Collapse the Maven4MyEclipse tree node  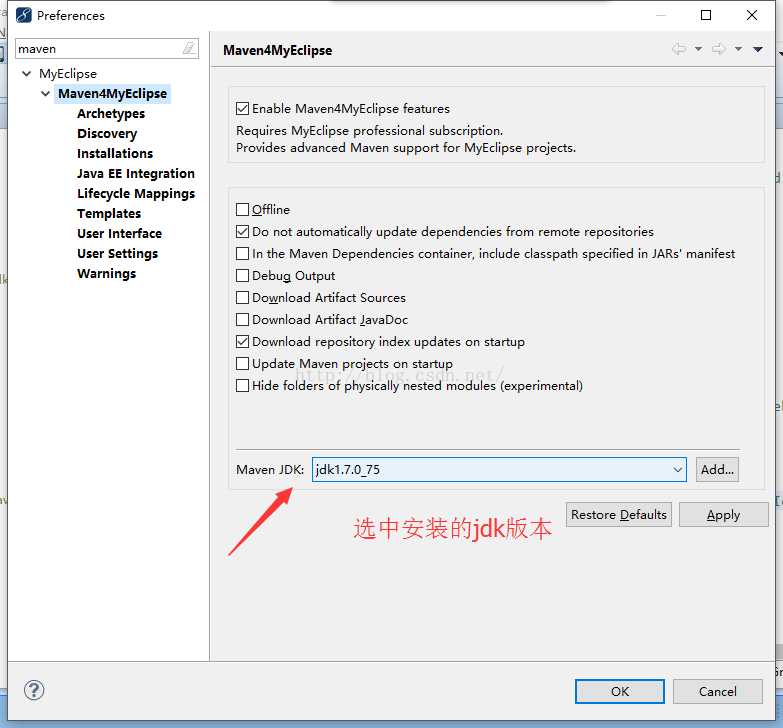[x=45, y=94]
